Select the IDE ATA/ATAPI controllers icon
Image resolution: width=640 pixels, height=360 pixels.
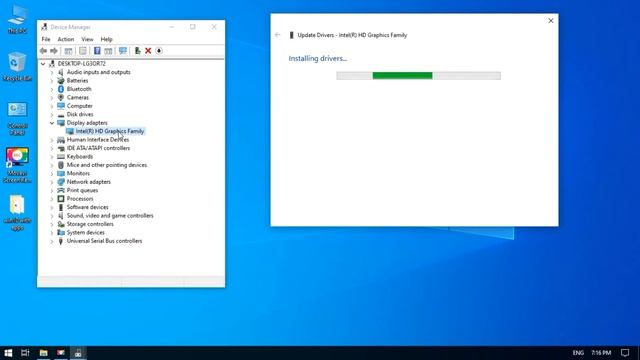tap(61, 148)
